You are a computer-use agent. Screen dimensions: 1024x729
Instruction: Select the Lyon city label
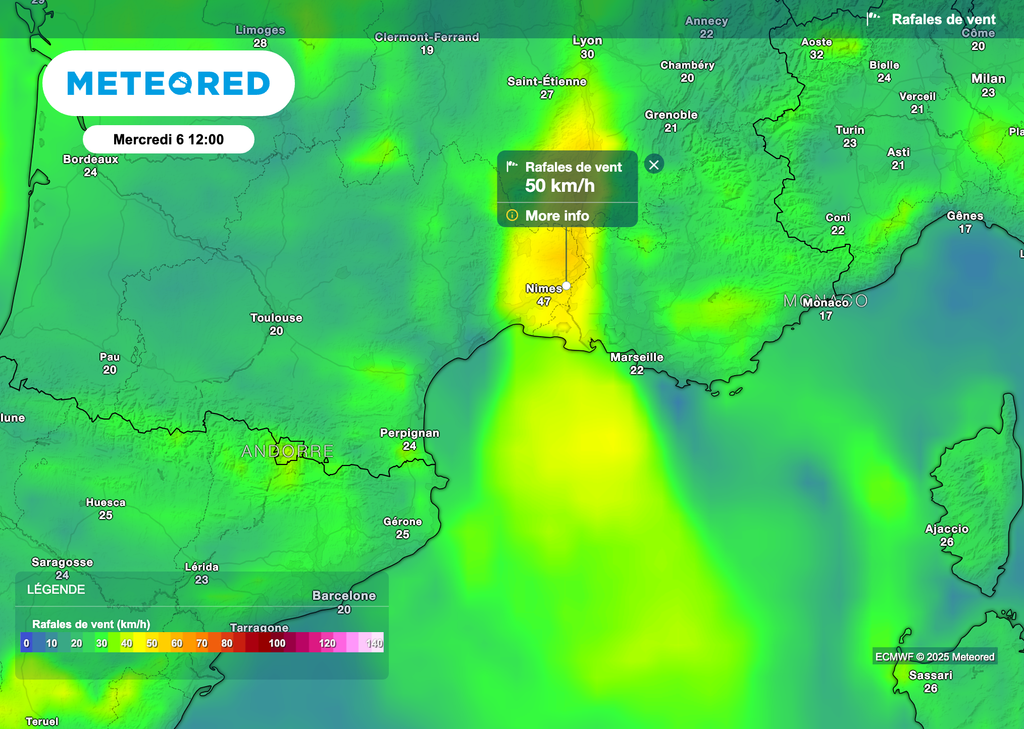pyautogui.click(x=587, y=41)
